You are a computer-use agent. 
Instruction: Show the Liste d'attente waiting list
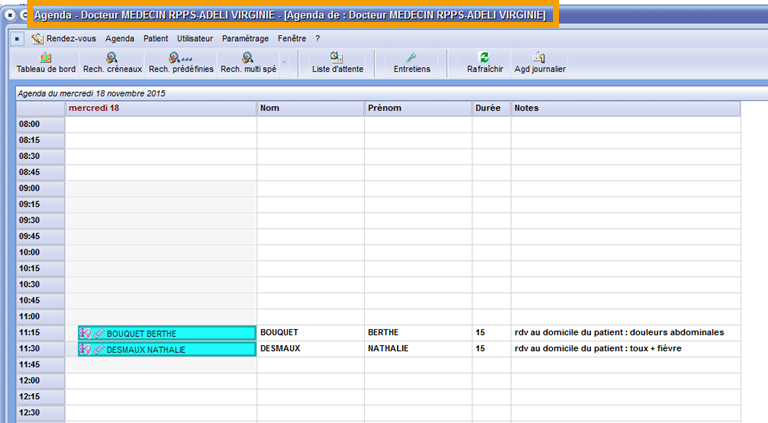point(337,63)
